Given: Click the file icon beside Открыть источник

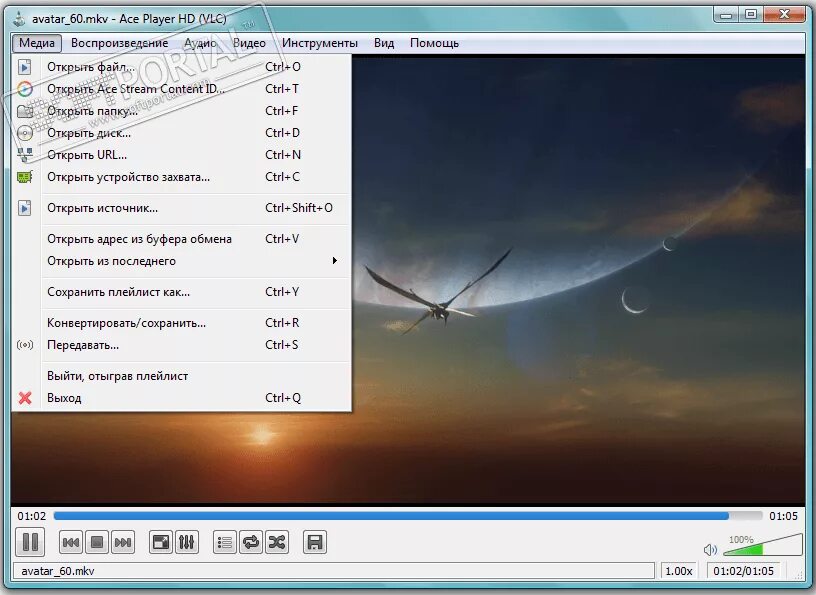Looking at the screenshot, I should coord(24,208).
